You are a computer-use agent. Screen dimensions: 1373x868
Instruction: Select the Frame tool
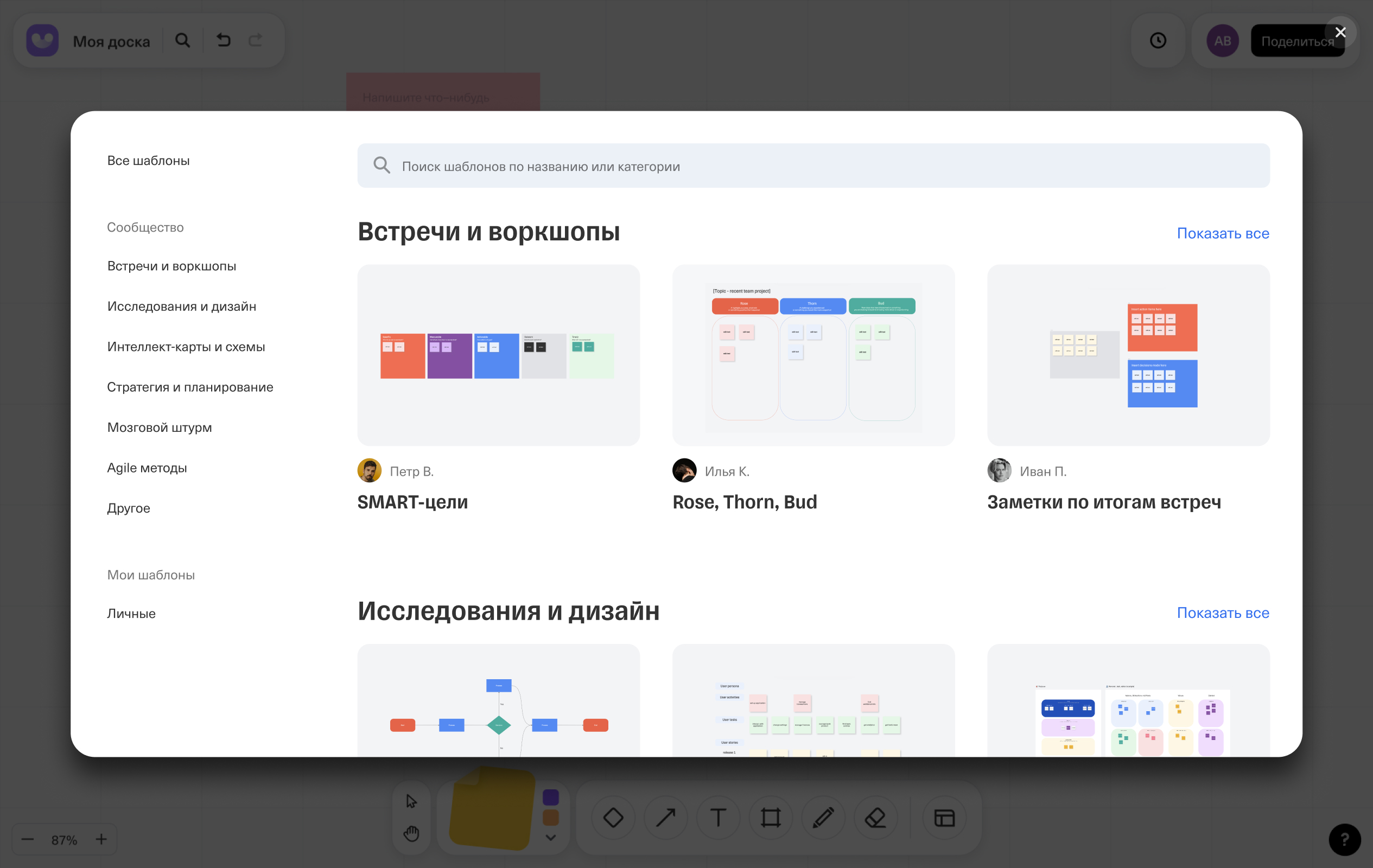770,818
